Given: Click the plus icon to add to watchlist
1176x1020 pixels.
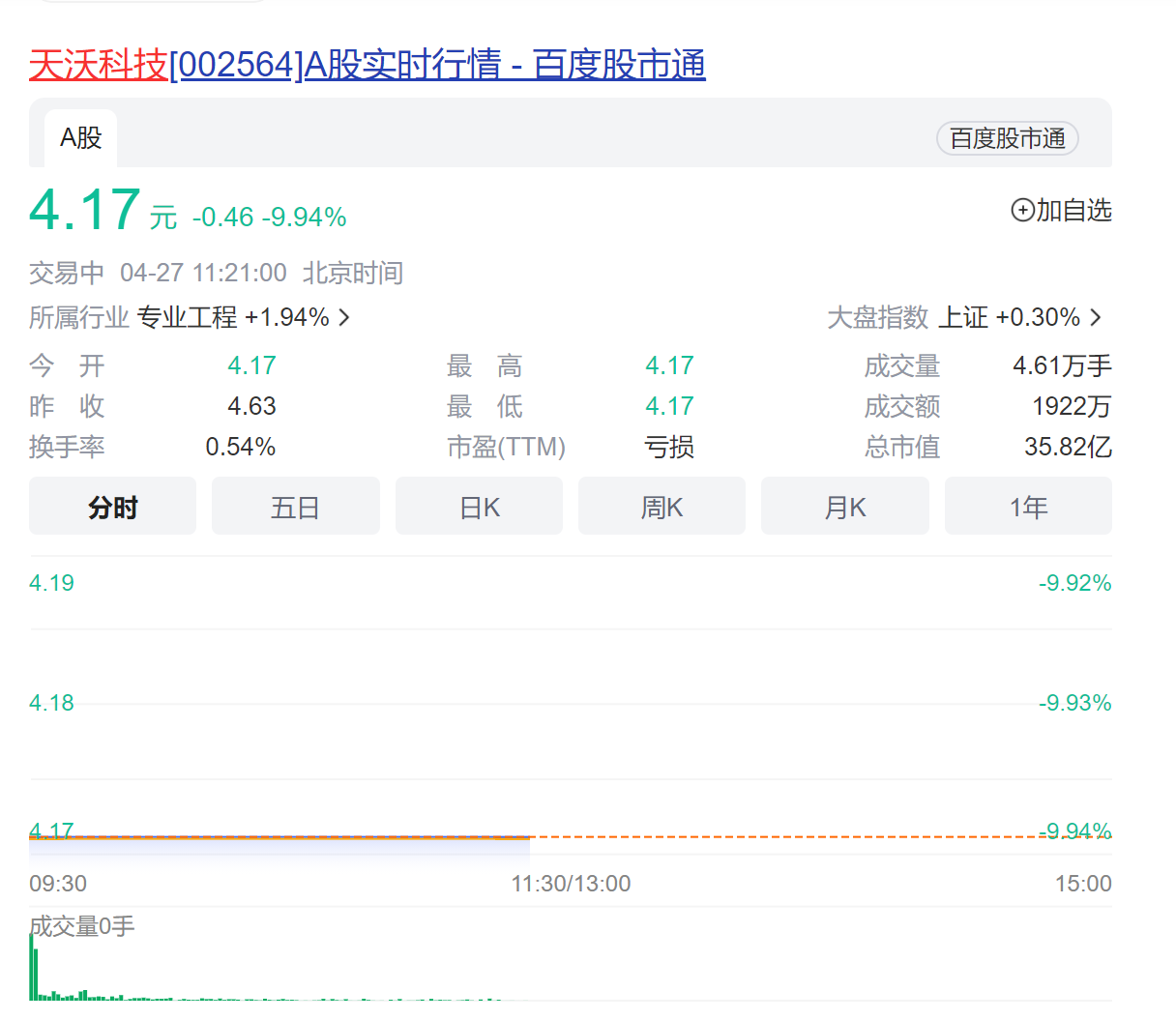Looking at the screenshot, I should [x=1022, y=210].
